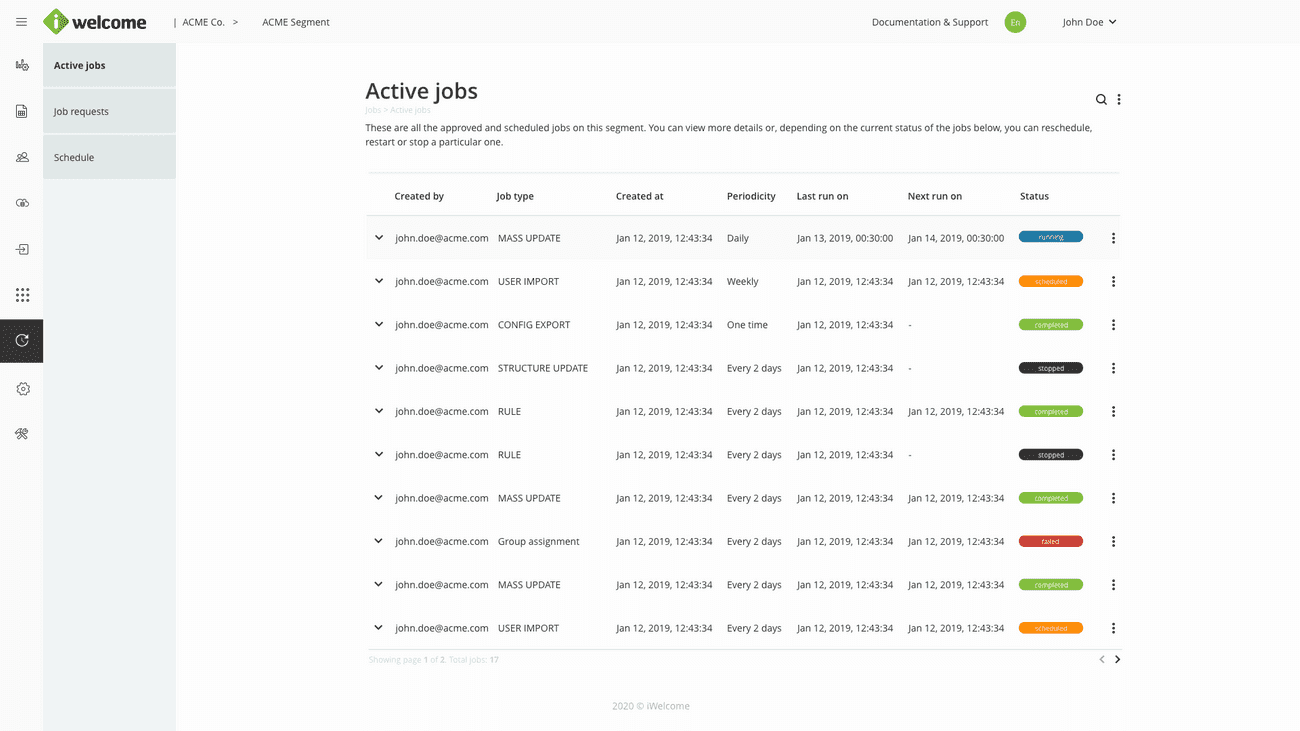The width and height of the screenshot is (1300, 731).
Task: Click Documentation & Support link
Action: (x=929, y=22)
